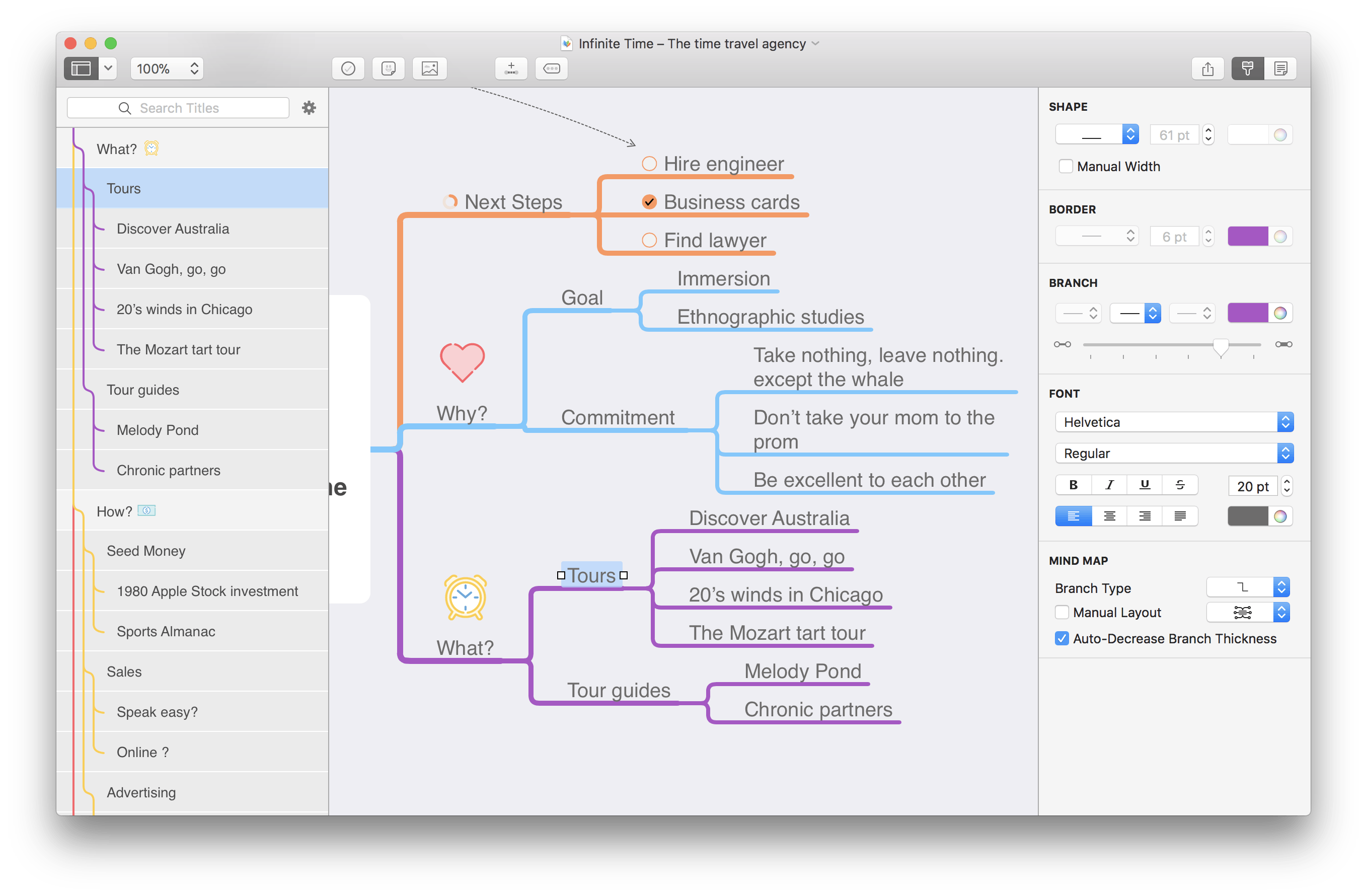Select Discover Australia outline row
Screen dimensions: 1367x896
pos(192,229)
